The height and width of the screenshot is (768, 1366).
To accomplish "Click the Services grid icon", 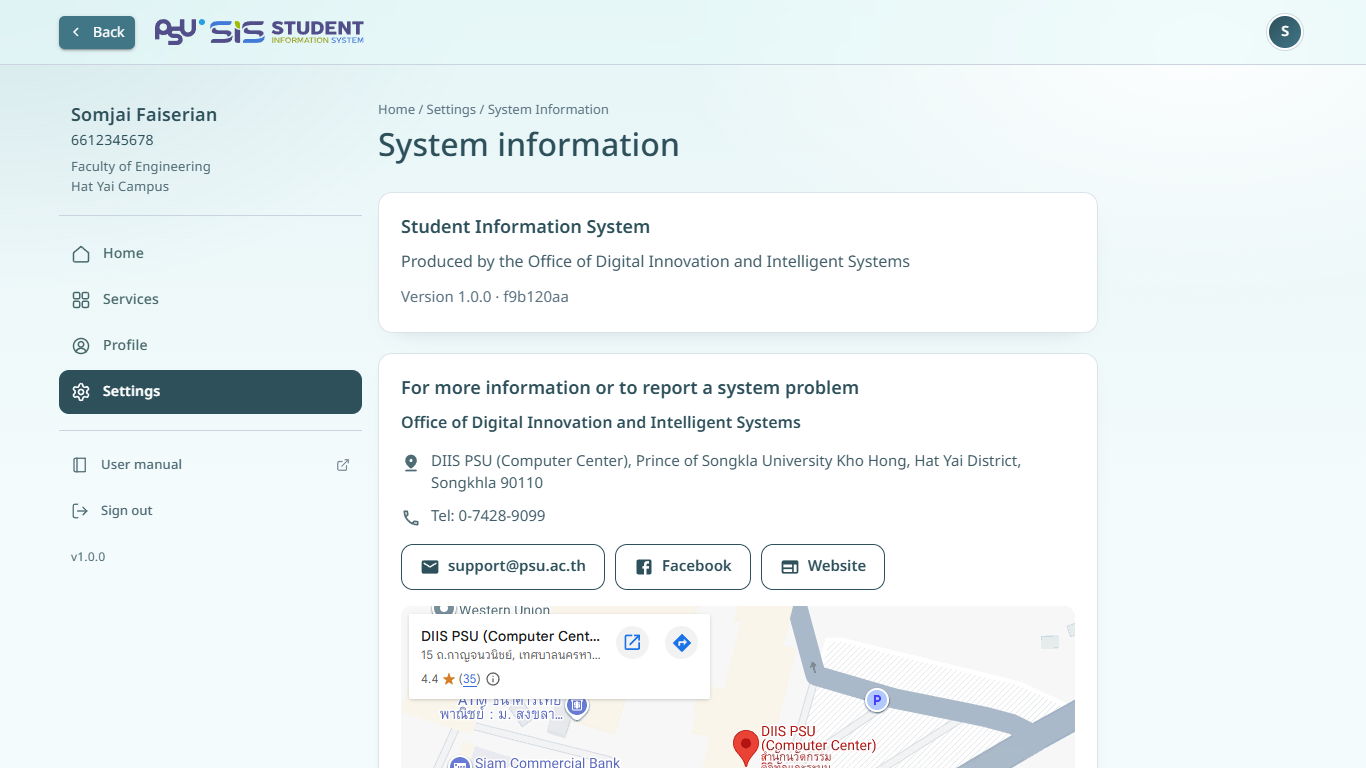I will click(x=81, y=300).
